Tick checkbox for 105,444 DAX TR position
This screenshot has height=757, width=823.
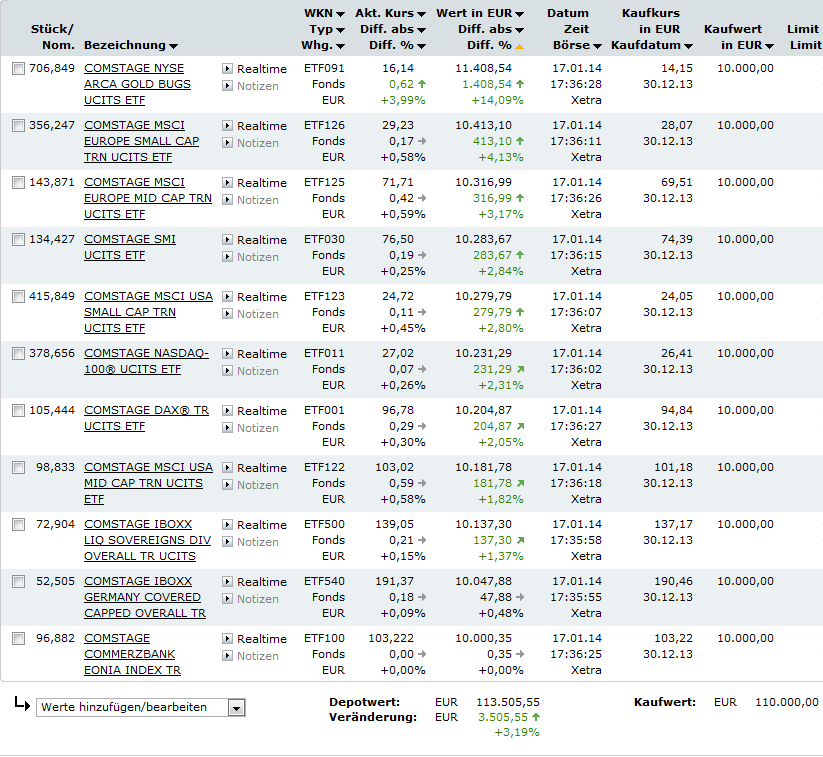[18, 411]
